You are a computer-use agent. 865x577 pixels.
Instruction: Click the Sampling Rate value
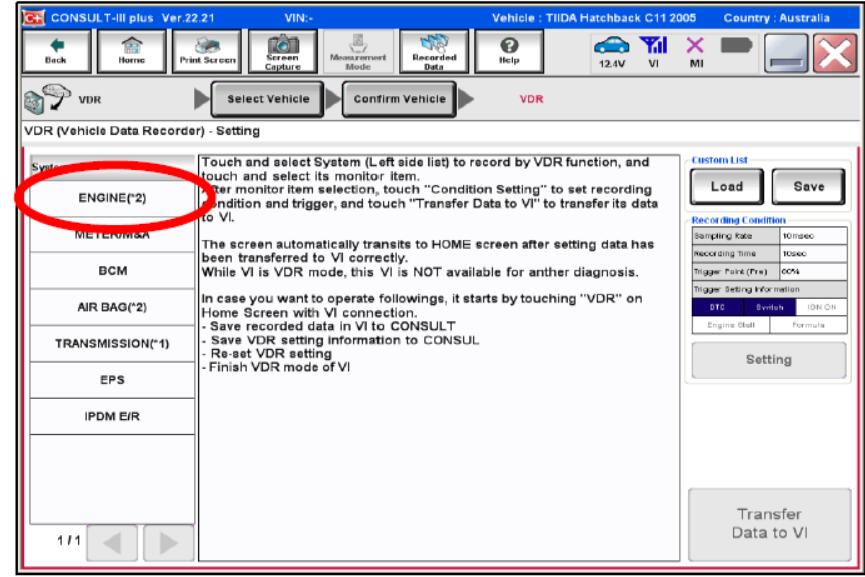(813, 236)
